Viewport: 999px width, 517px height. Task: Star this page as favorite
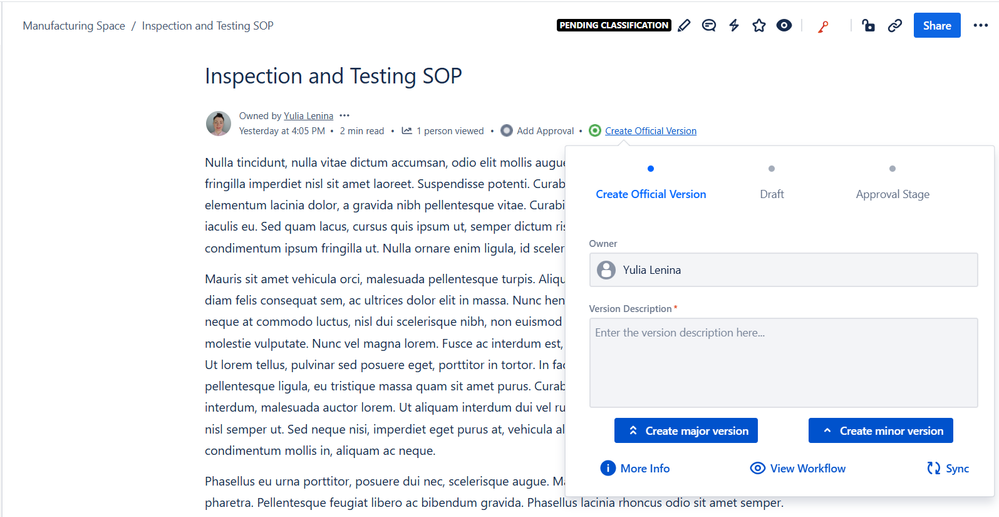[x=759, y=26]
